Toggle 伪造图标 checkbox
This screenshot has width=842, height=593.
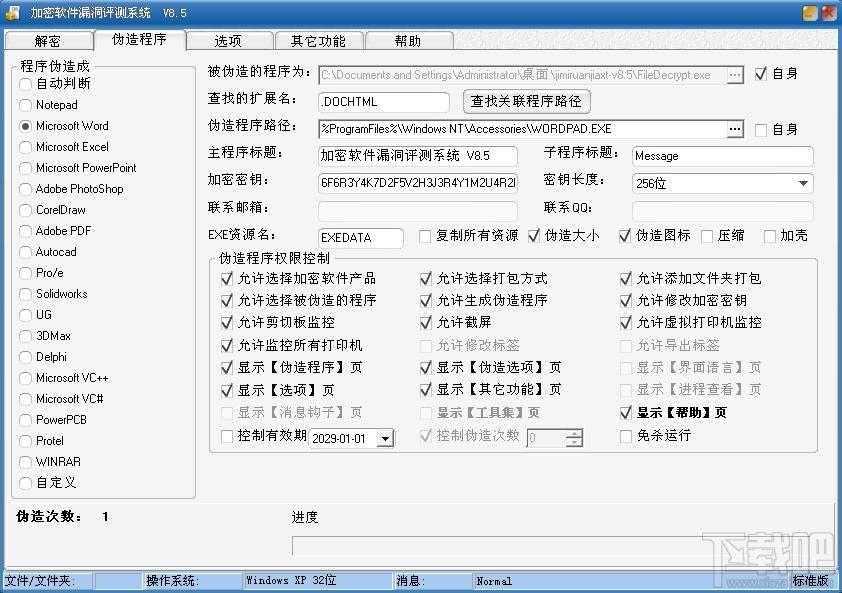pyautogui.click(x=625, y=236)
